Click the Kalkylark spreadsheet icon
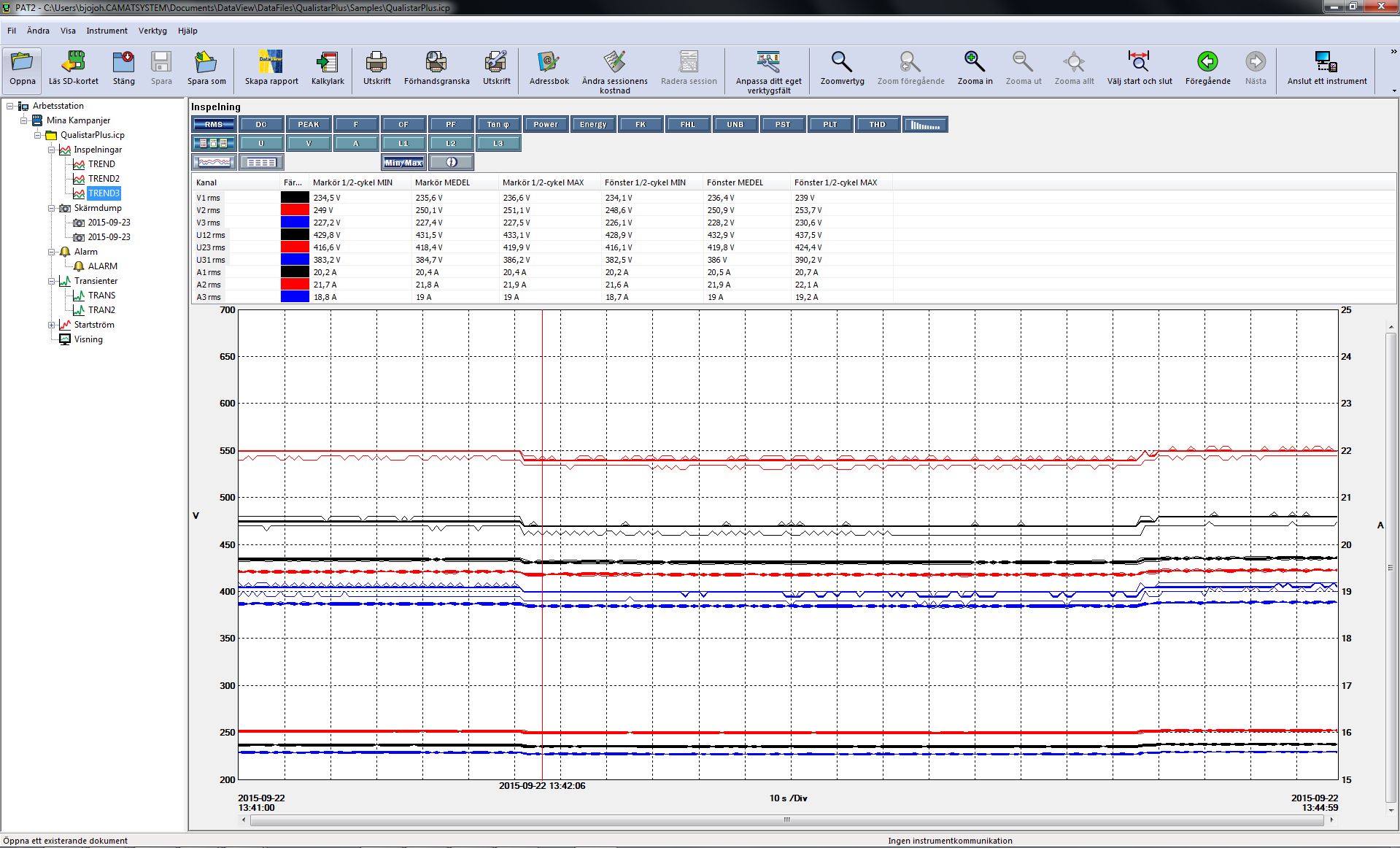 (x=328, y=63)
